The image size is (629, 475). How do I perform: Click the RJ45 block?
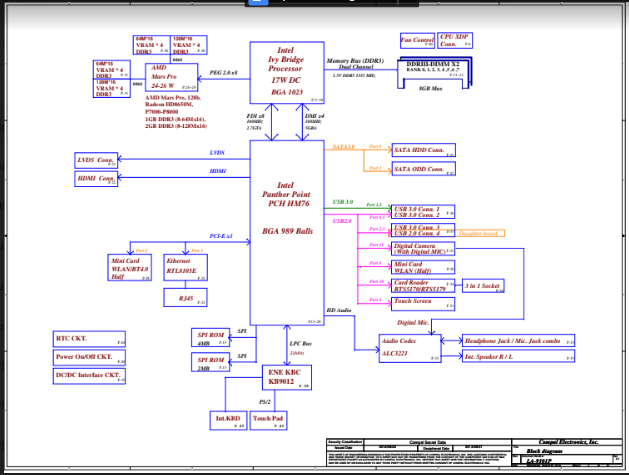click(185, 298)
